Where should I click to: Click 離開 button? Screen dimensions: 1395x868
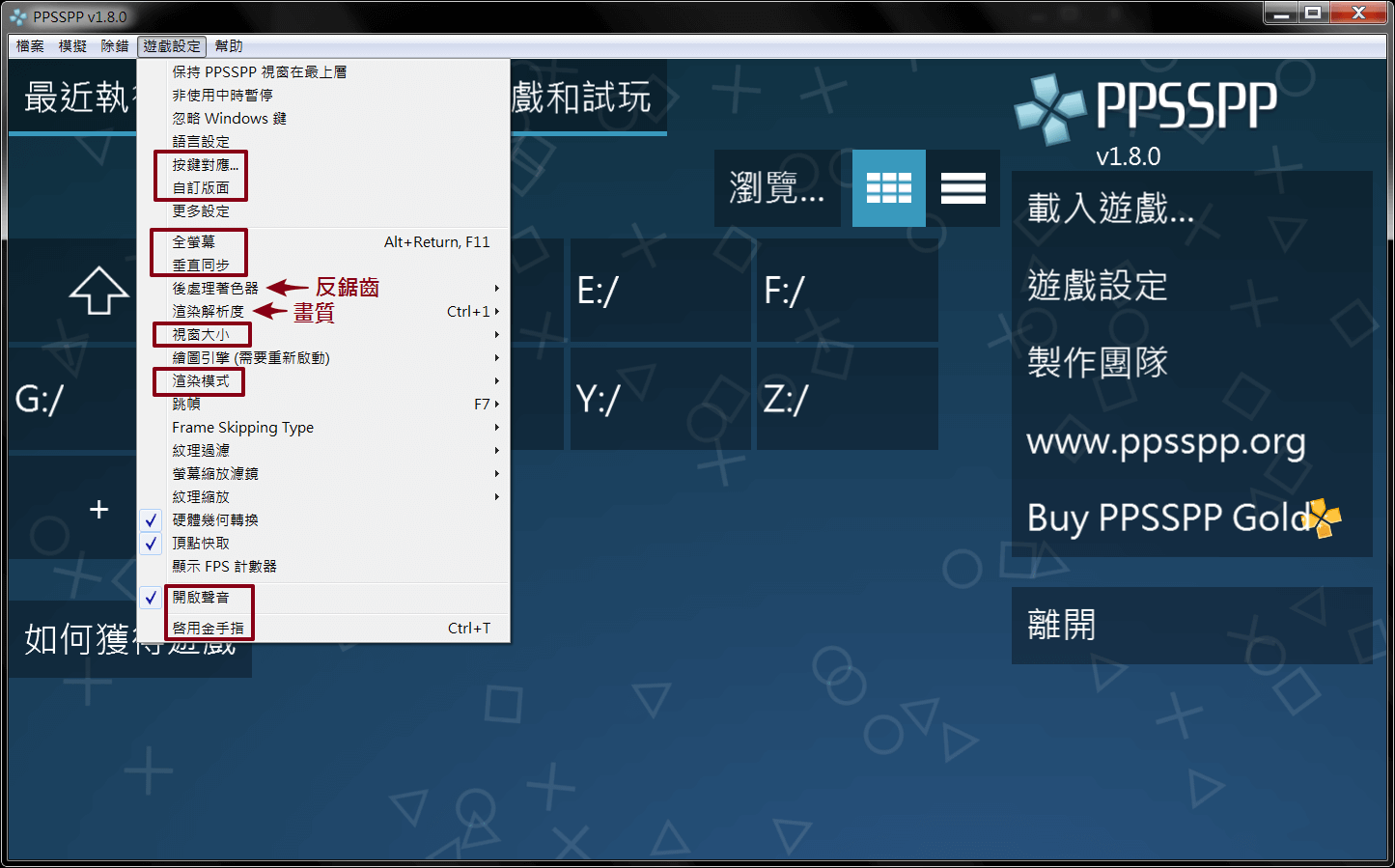point(1191,626)
